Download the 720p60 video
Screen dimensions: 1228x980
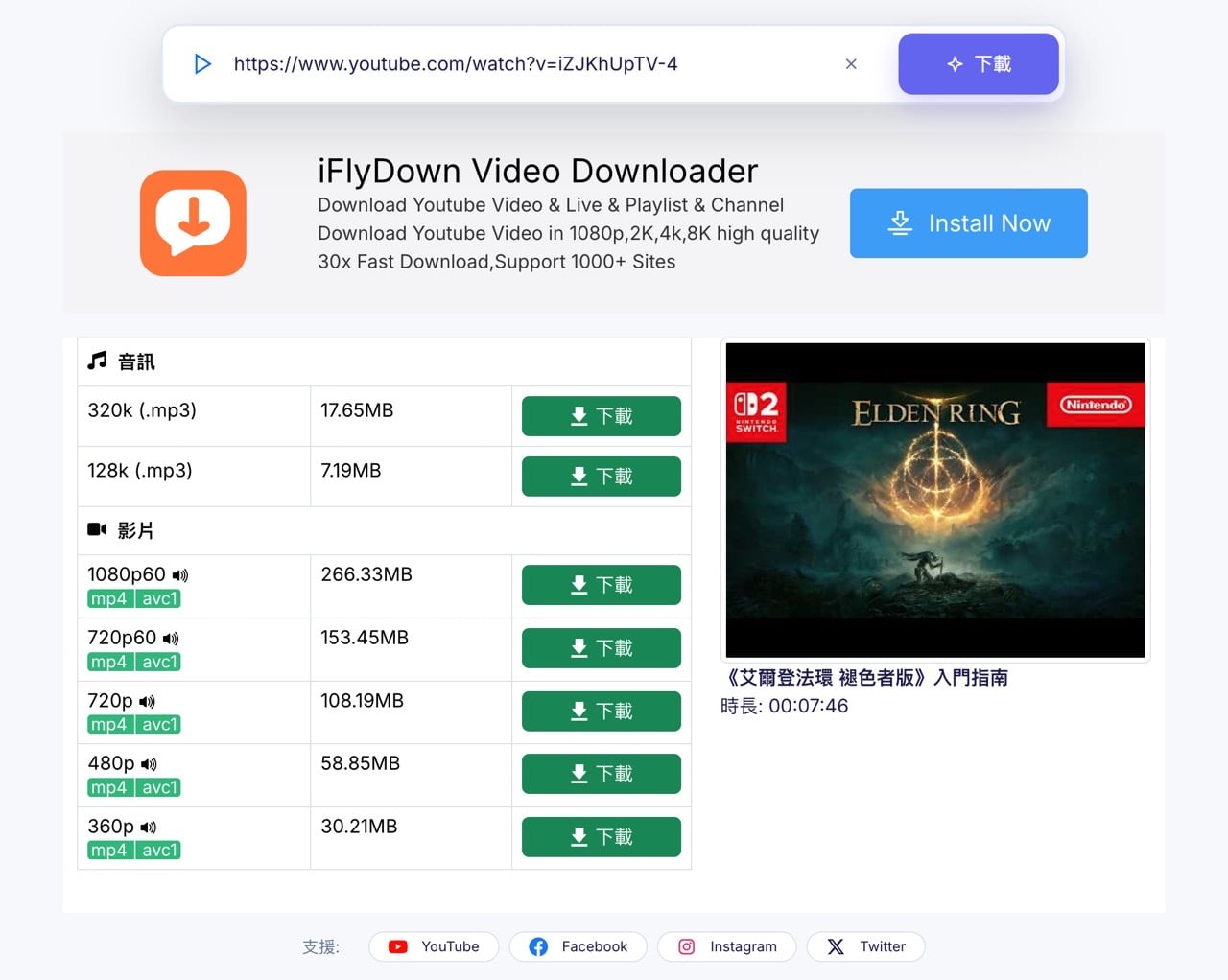tap(602, 648)
